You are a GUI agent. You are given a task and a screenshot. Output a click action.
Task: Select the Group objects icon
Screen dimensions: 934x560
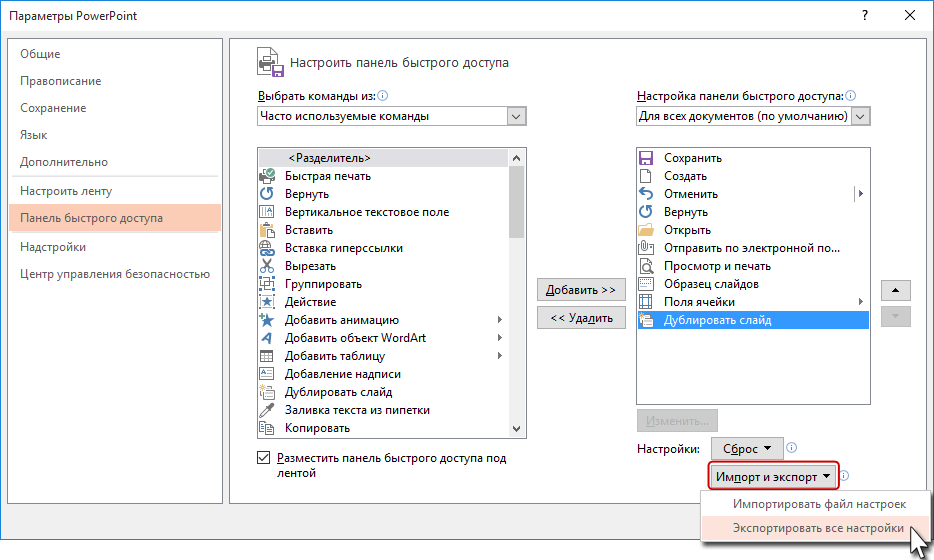point(267,284)
